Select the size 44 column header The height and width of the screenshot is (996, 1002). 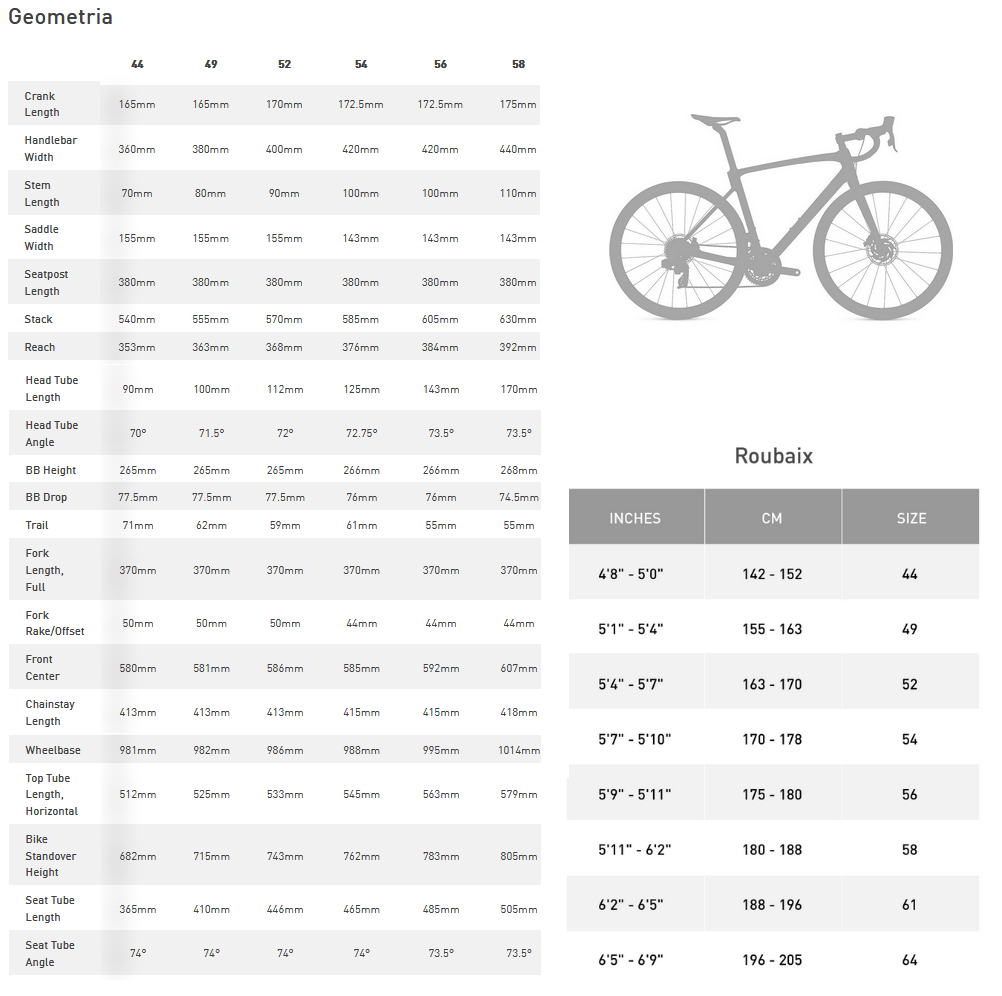[x=137, y=65]
